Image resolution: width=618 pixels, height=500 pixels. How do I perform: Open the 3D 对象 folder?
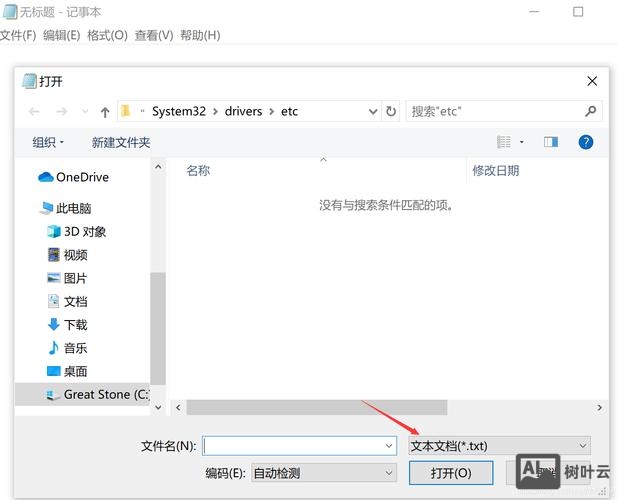pos(84,231)
